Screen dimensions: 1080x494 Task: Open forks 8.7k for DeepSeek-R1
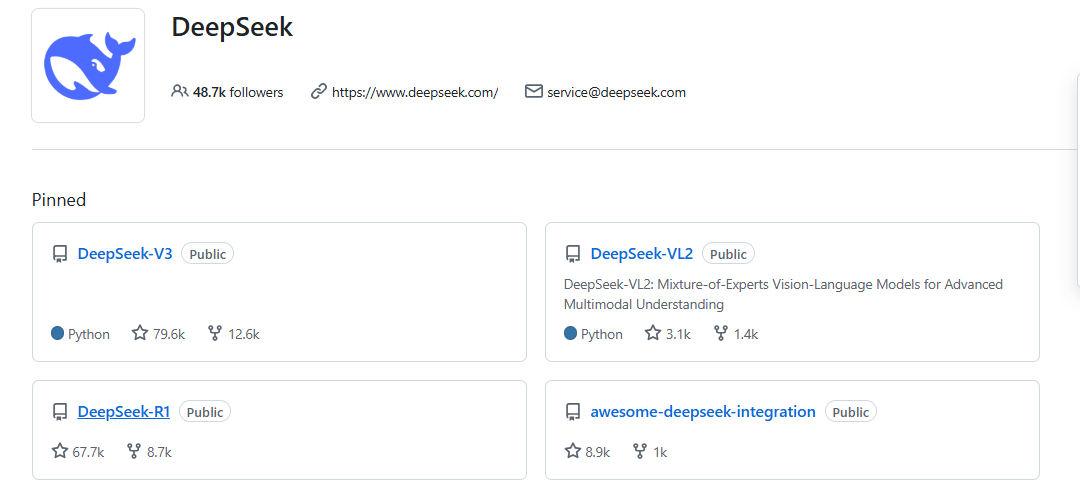(149, 452)
